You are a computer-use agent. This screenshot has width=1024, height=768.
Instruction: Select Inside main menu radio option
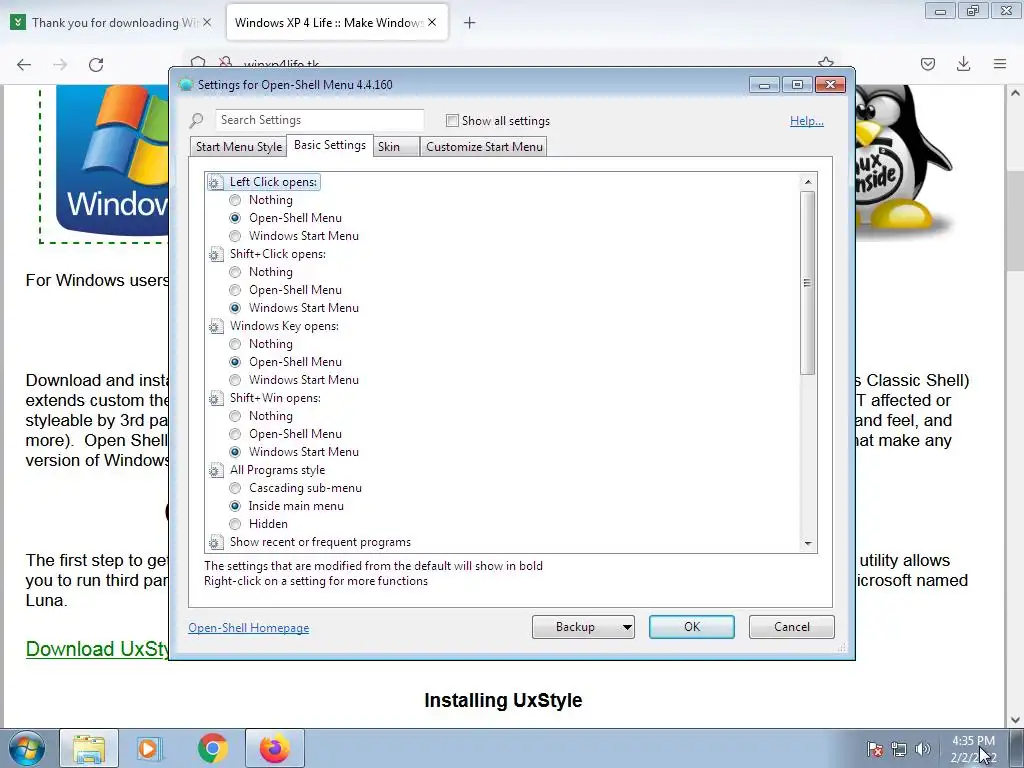[235, 506]
